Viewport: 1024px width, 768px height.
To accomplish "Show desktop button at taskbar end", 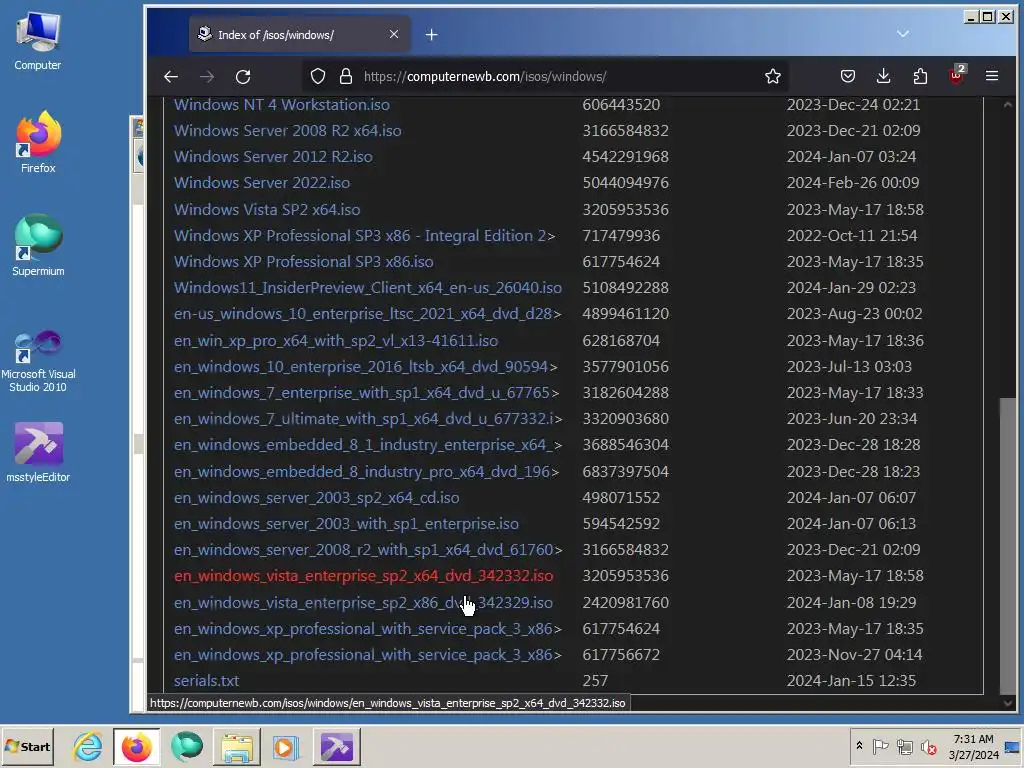I will tap(1013, 746).
